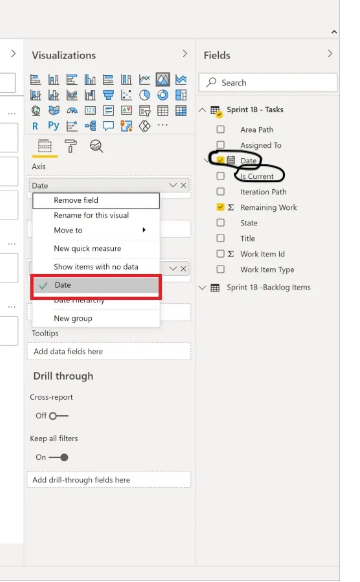360x582 pixels.
Task: Select the Gauge visual
Action: [x=72, y=111]
